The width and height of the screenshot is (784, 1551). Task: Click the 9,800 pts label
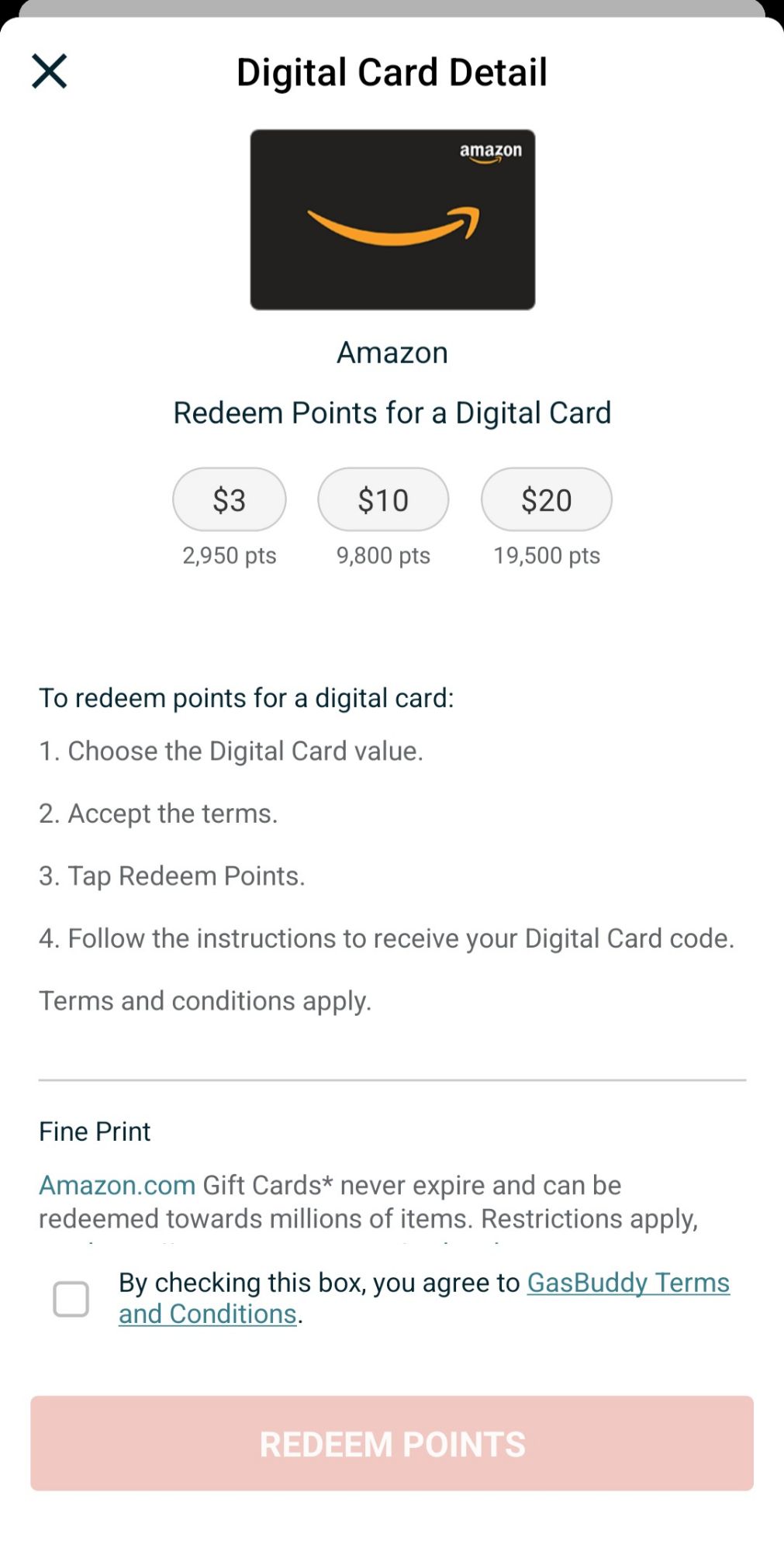tap(382, 555)
